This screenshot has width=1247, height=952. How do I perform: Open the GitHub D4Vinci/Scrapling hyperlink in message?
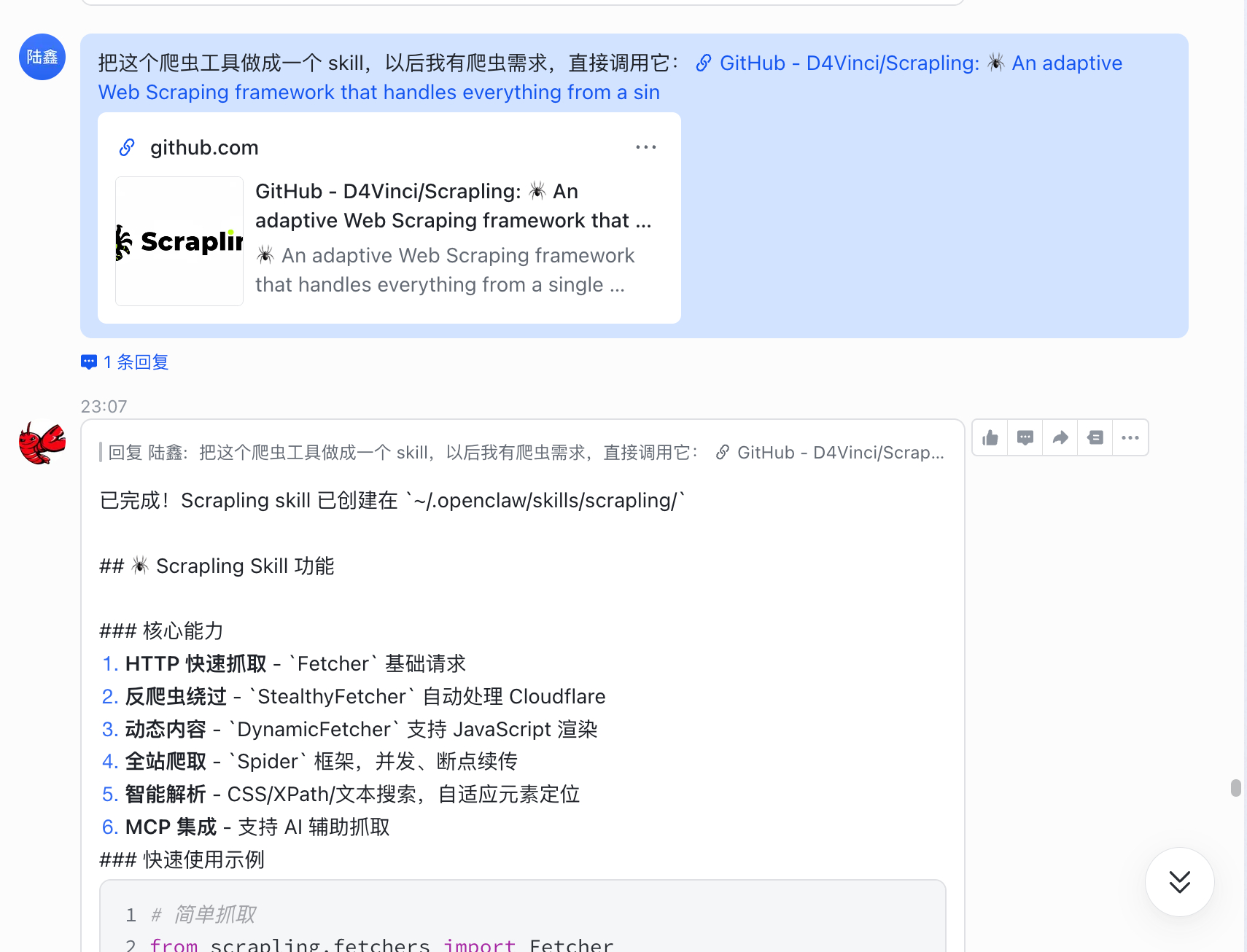coord(610,77)
